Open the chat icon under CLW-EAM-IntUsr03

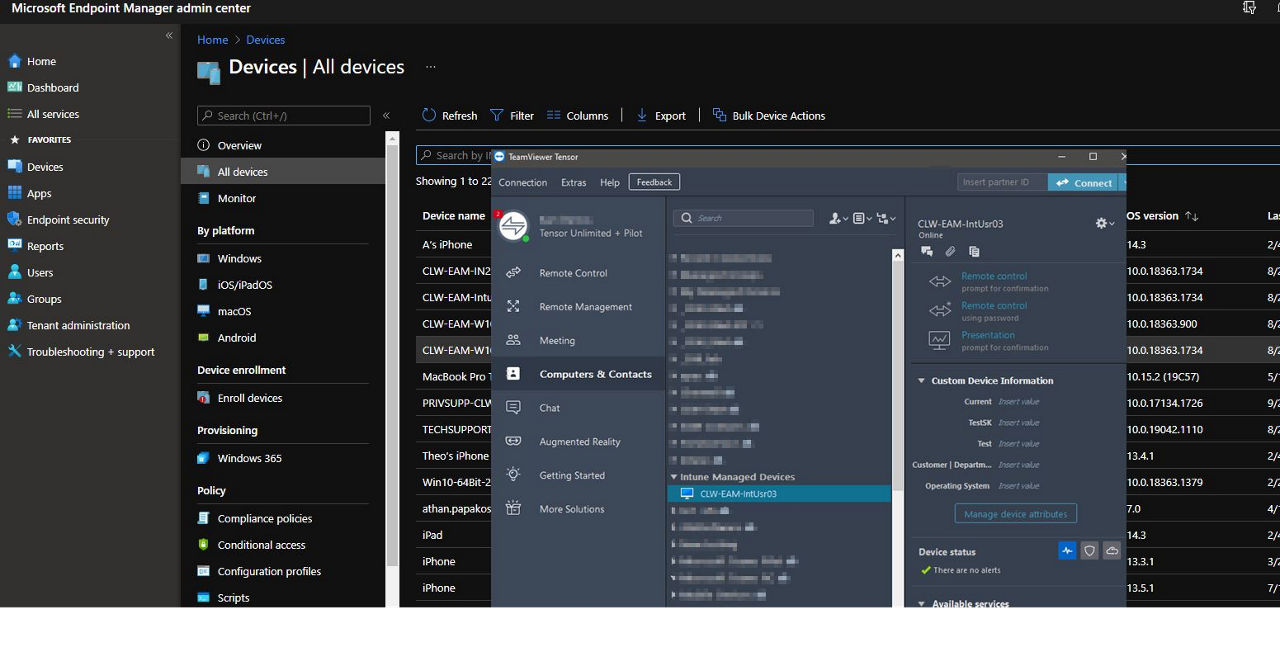tap(927, 251)
